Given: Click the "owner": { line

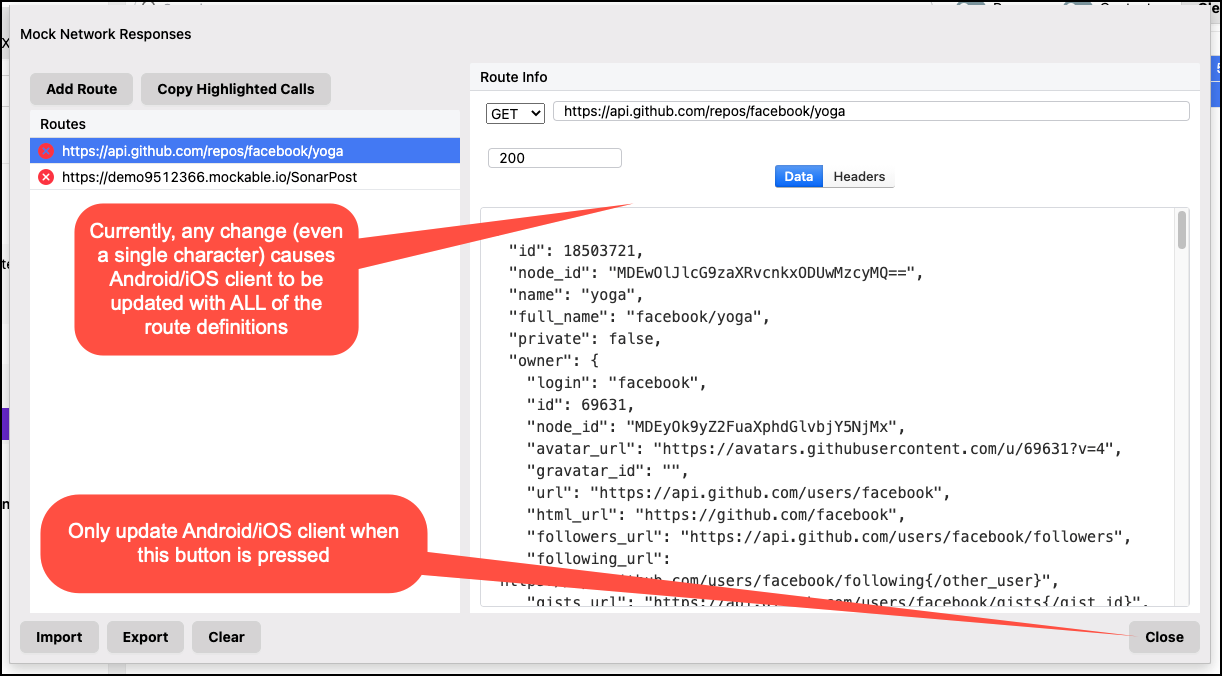Looking at the screenshot, I should coord(553,361).
